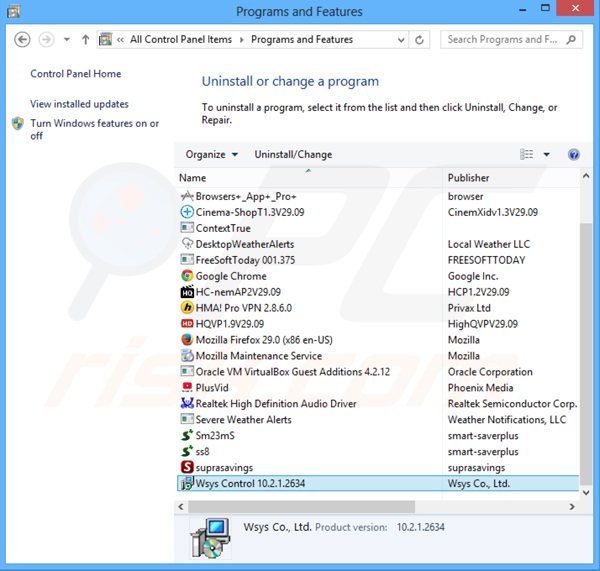Select Realtek High Definition Audio Driver icon
Image resolution: width=600 pixels, height=571 pixels.
(x=187, y=403)
